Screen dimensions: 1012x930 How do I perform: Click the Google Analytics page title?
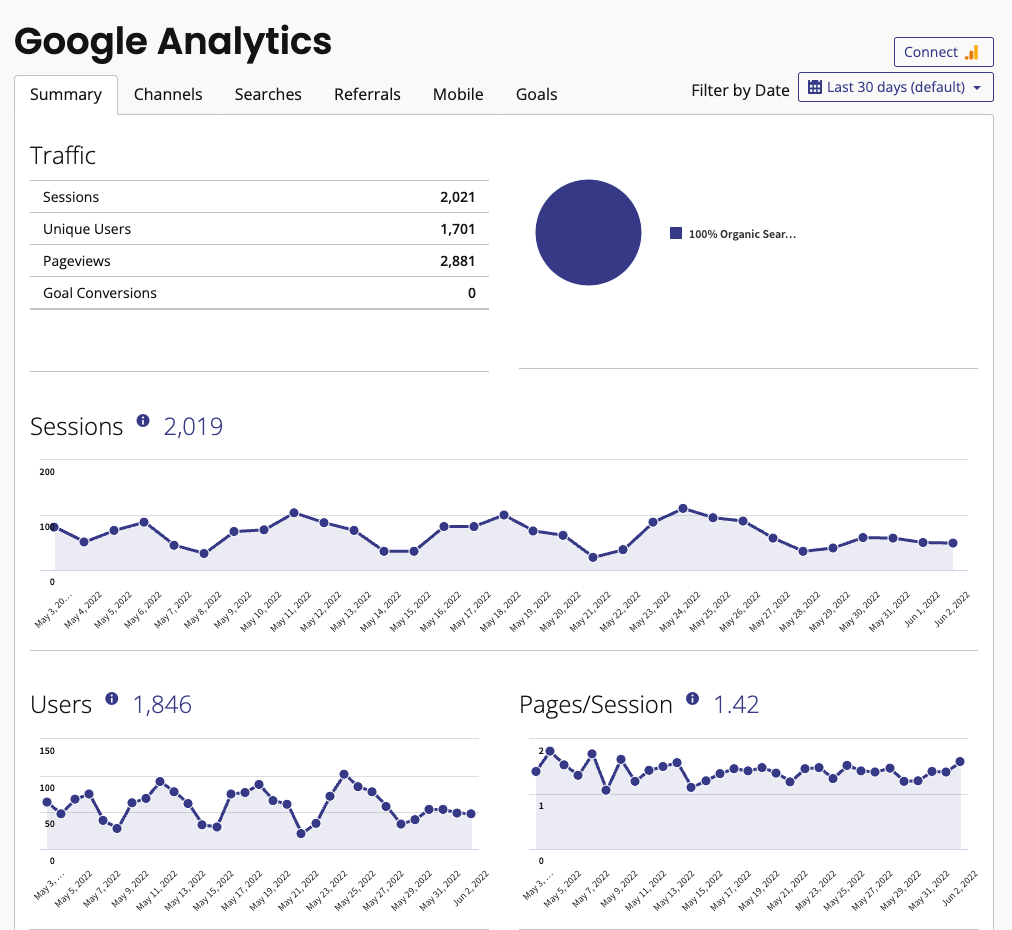point(173,42)
